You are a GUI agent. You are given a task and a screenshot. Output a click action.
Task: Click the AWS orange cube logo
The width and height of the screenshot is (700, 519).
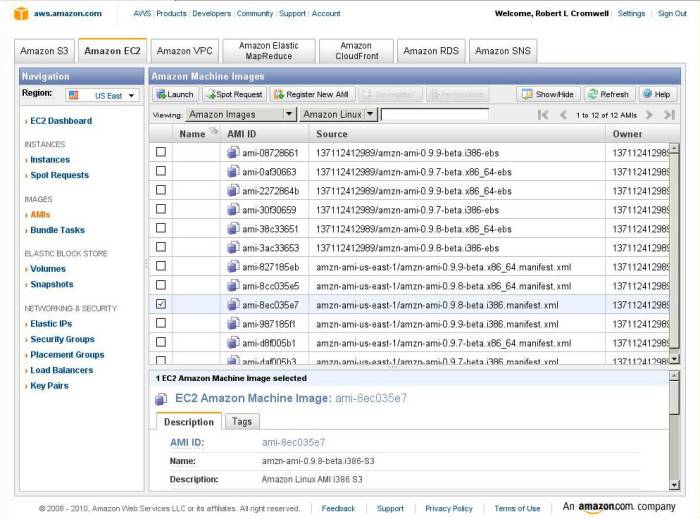(x=21, y=13)
